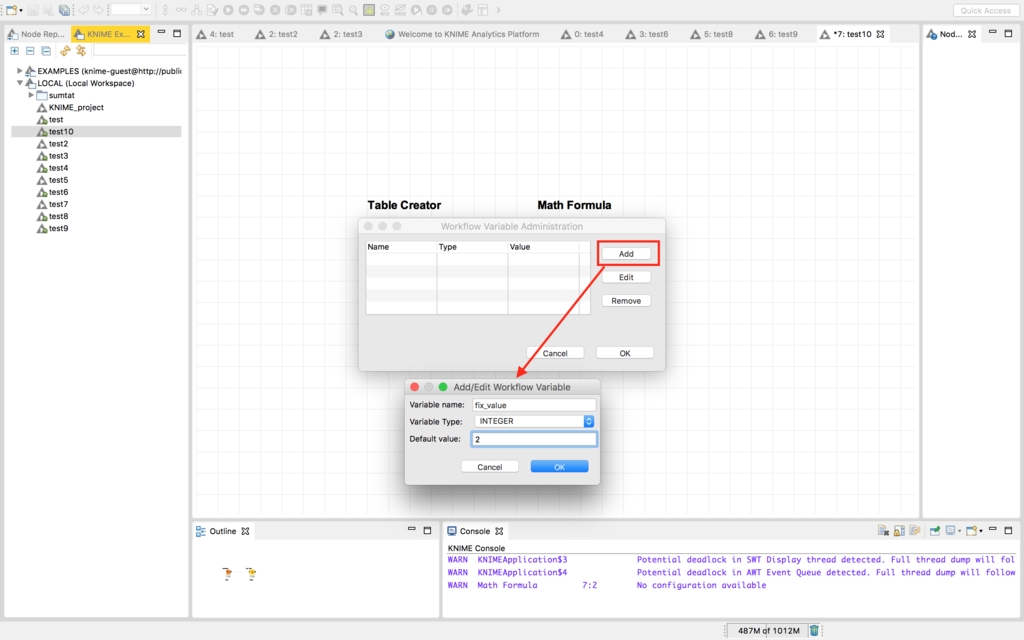The image size is (1024, 640).
Task: Click the add comment annotation icon
Action: [x=322, y=10]
